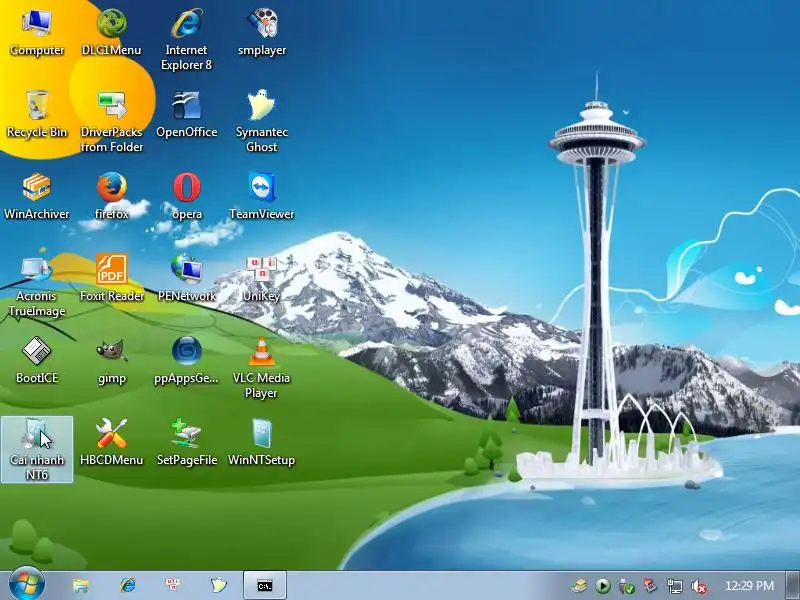Screen dimensions: 800x600
Task: Open the Computer desktop icon
Action: [37, 32]
